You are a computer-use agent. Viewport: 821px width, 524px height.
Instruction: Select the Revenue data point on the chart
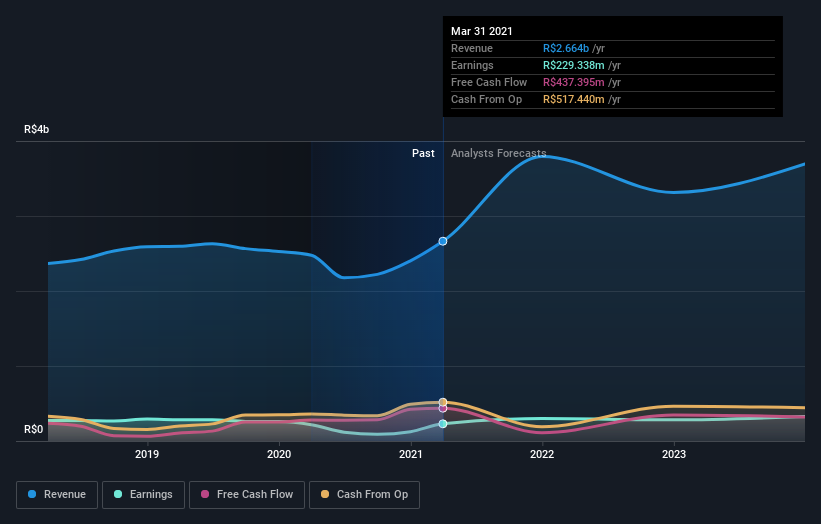tap(443, 241)
